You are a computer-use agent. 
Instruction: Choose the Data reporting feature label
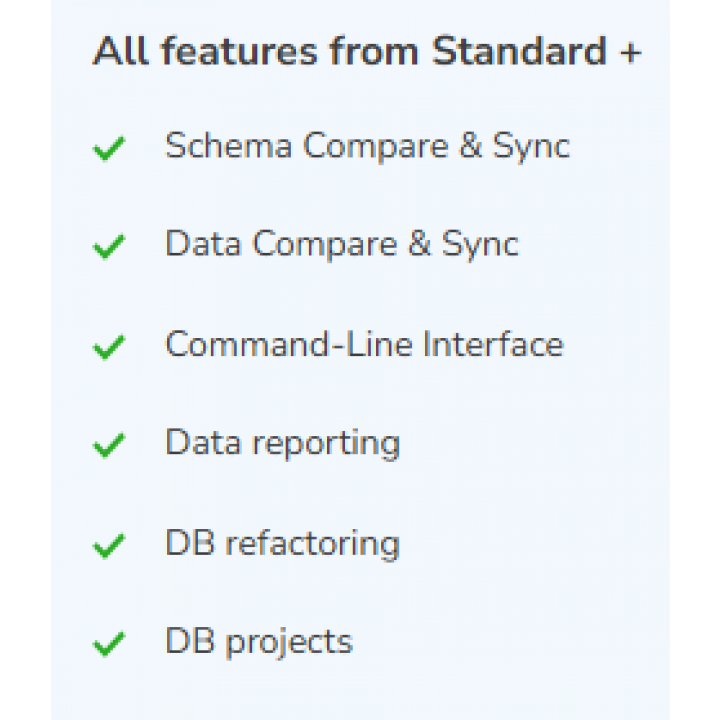tap(282, 444)
